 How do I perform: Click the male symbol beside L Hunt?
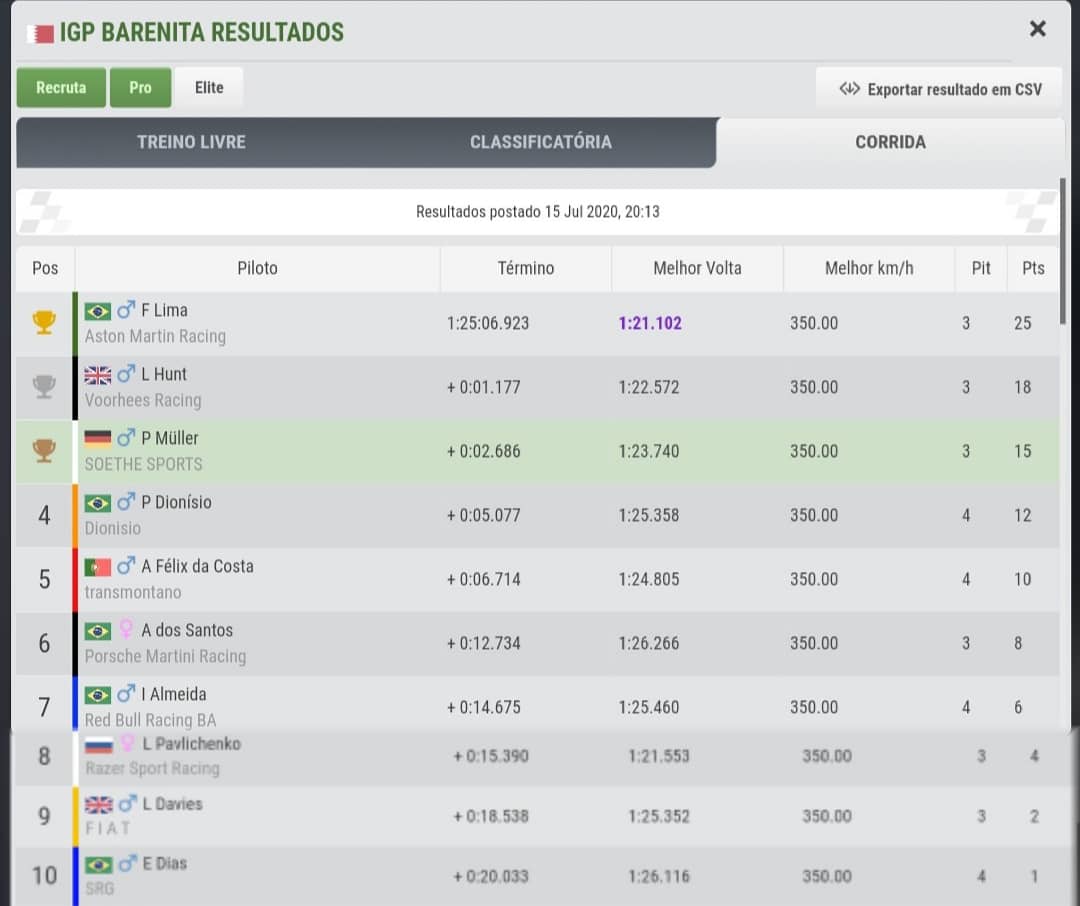[126, 374]
